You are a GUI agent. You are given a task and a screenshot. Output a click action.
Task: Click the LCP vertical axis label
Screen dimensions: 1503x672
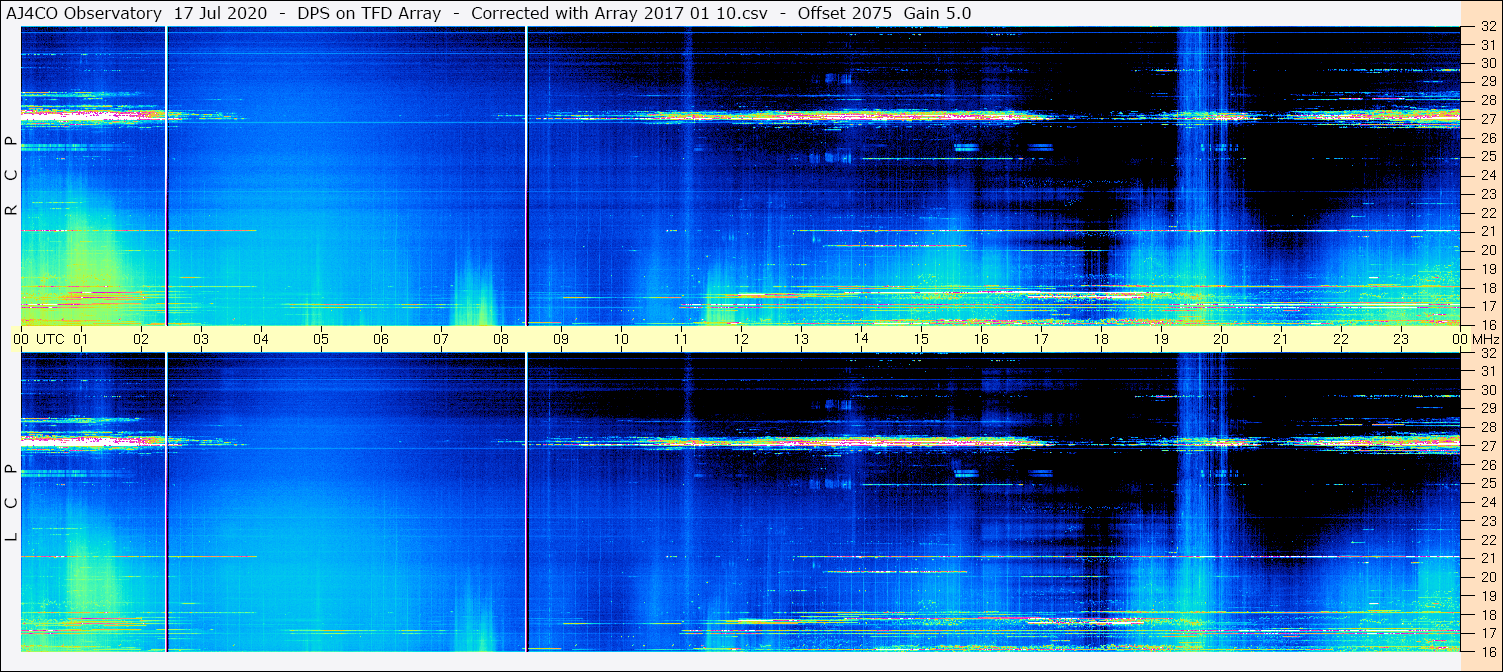coord(12,502)
